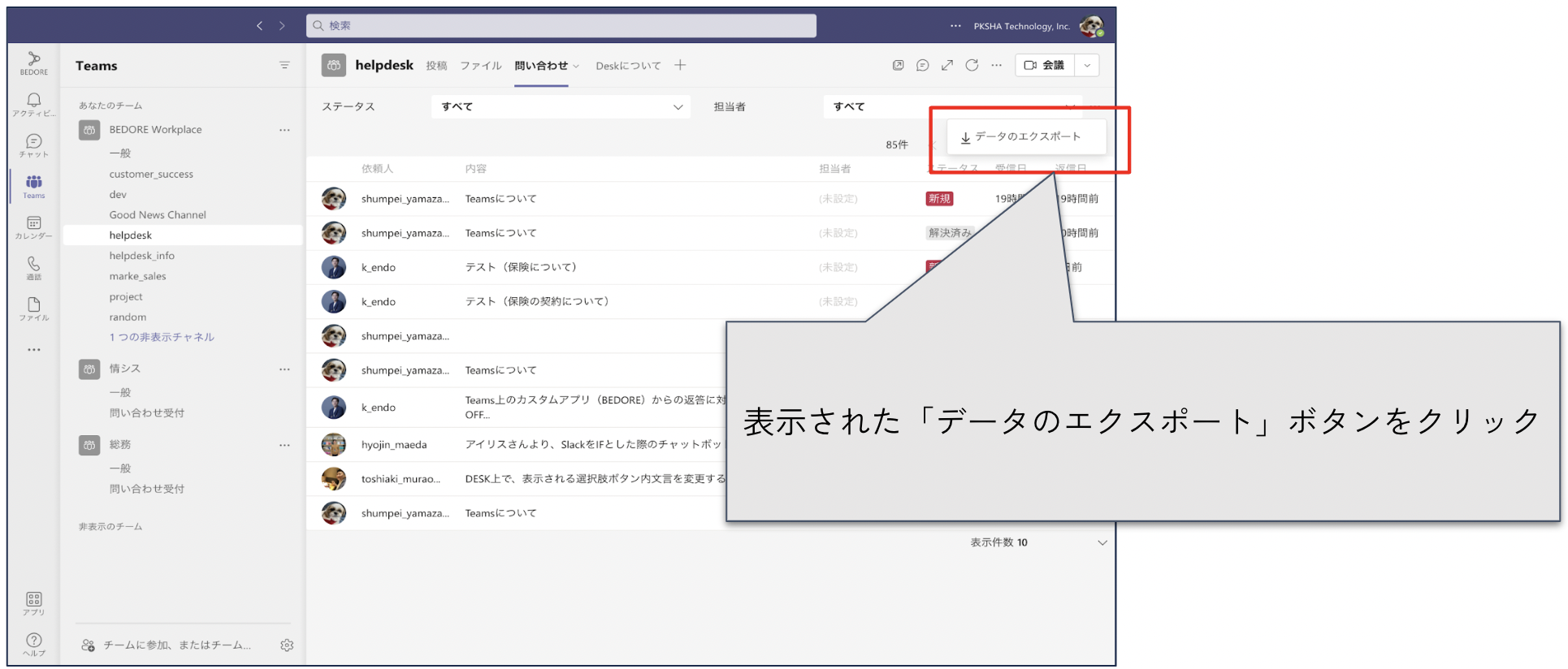1568x669 pixels.
Task: Click the helpdesk channel avatar icon
Action: (x=333, y=66)
